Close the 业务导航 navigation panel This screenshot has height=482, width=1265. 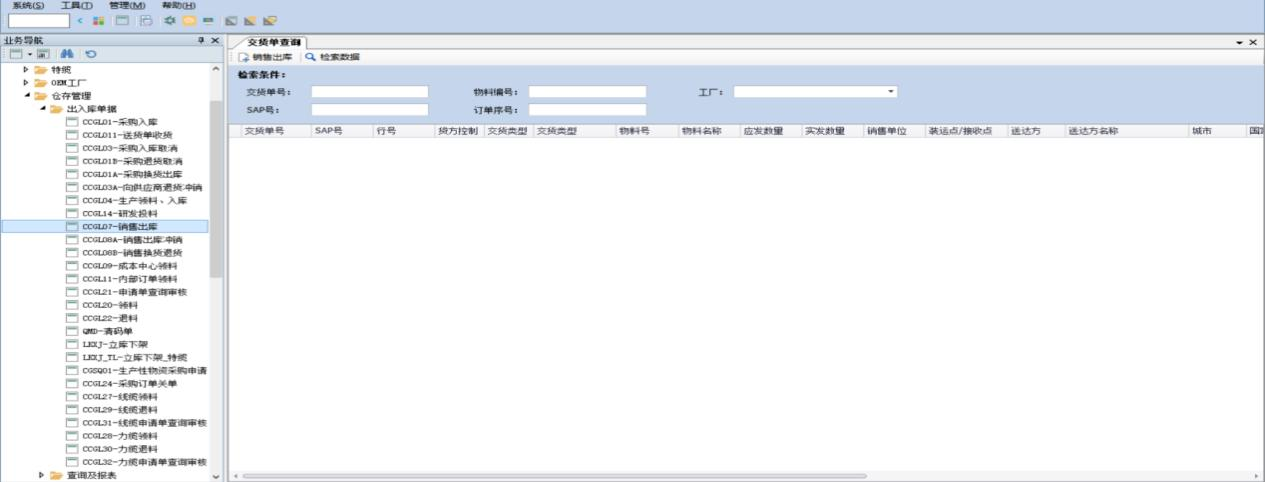214,40
